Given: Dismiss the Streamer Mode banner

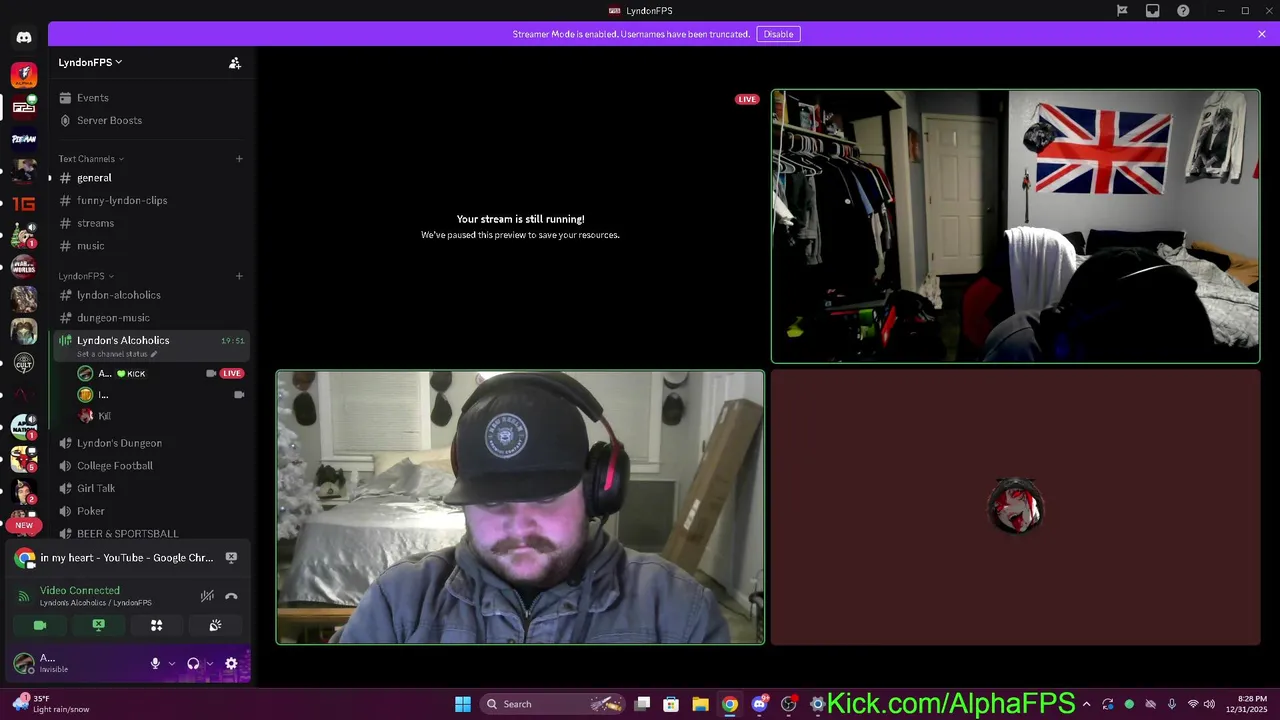Looking at the screenshot, I should point(1262,34).
